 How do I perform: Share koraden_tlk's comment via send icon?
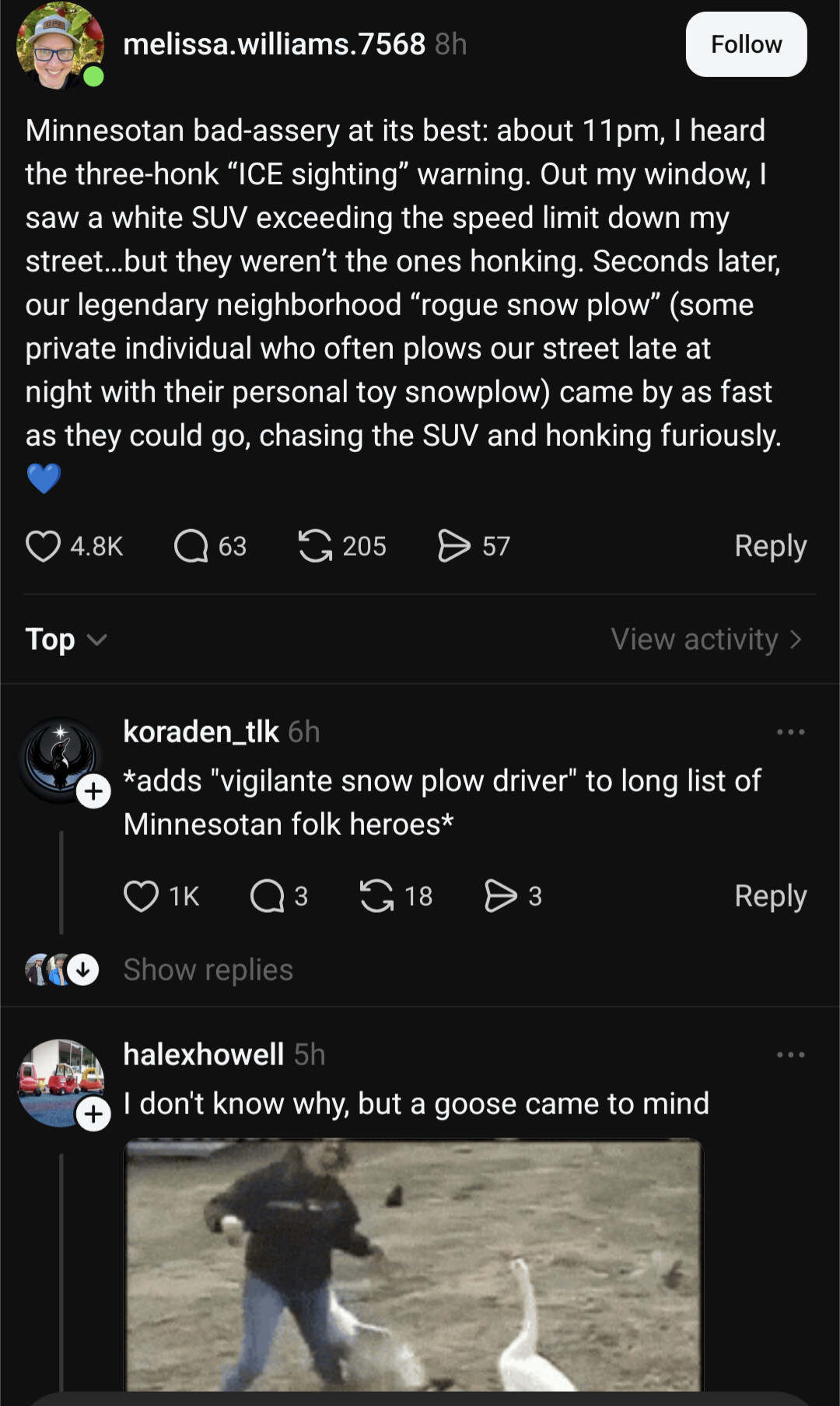click(x=500, y=896)
